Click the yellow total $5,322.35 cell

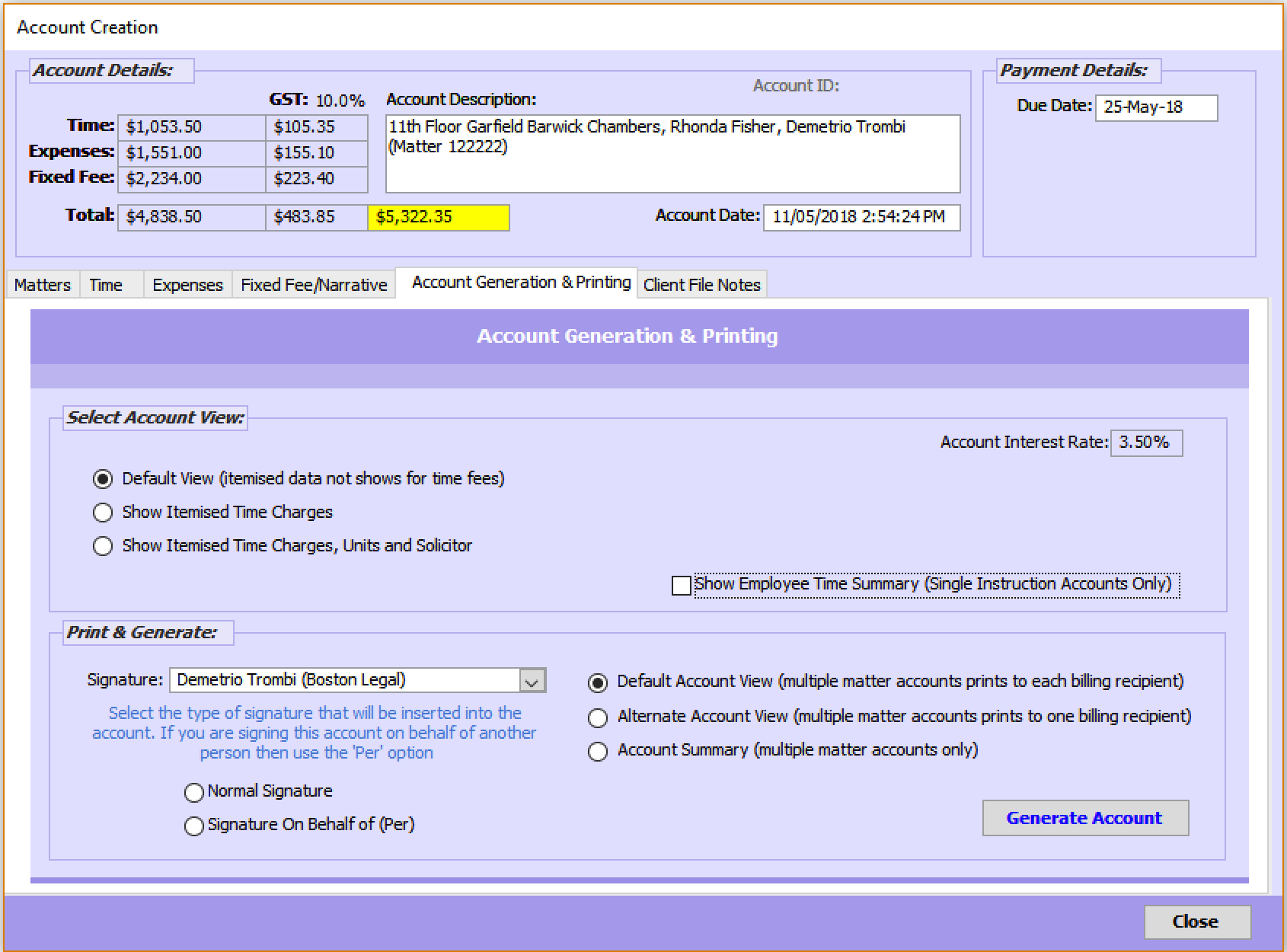tap(439, 217)
